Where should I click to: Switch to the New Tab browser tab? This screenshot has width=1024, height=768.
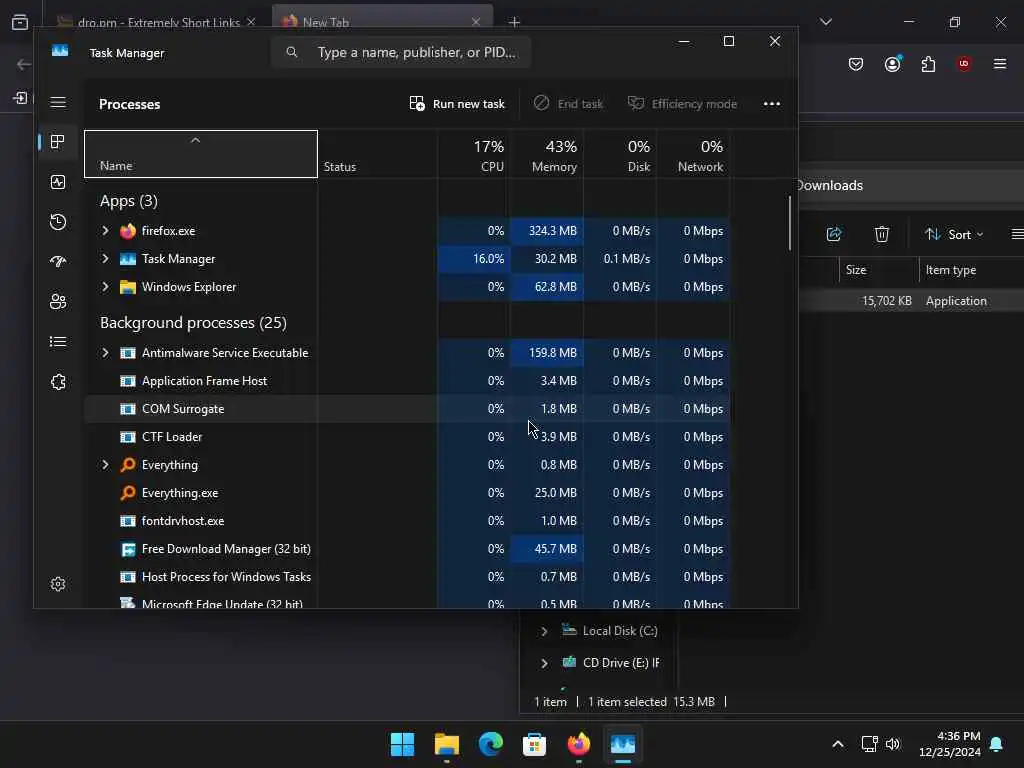pyautogui.click(x=382, y=21)
